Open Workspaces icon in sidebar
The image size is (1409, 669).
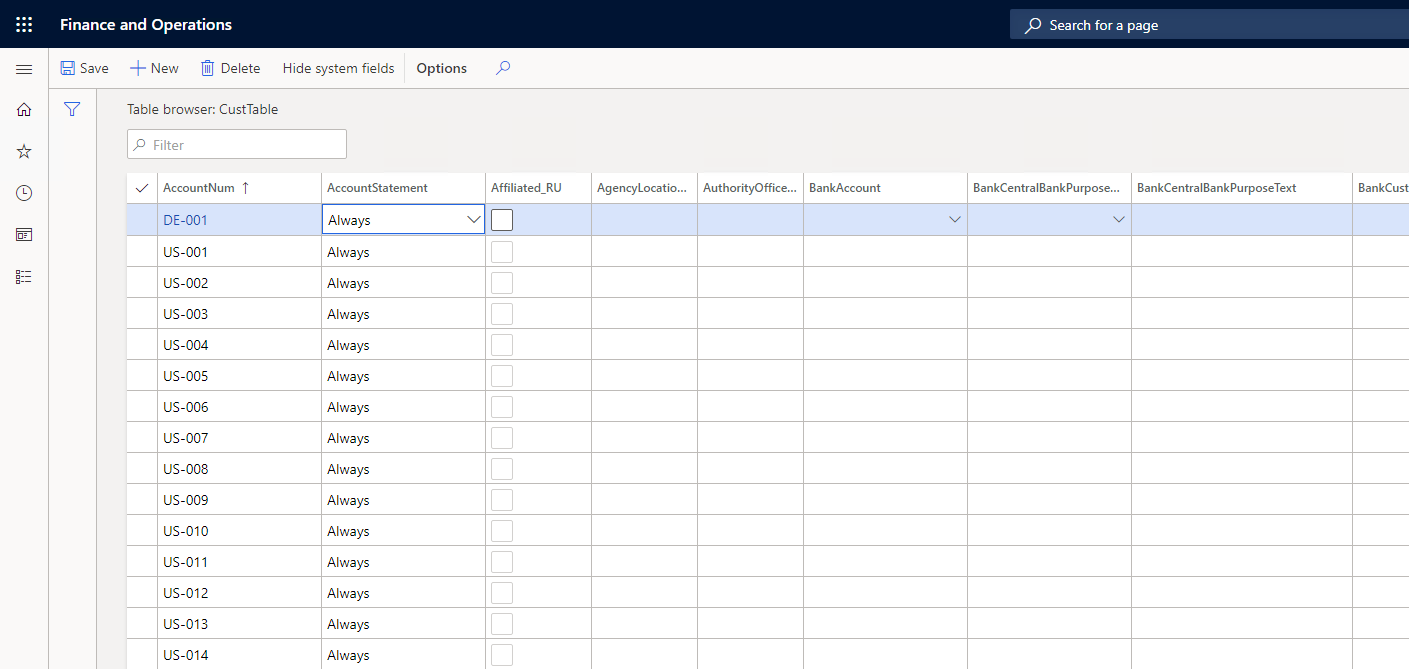point(24,235)
